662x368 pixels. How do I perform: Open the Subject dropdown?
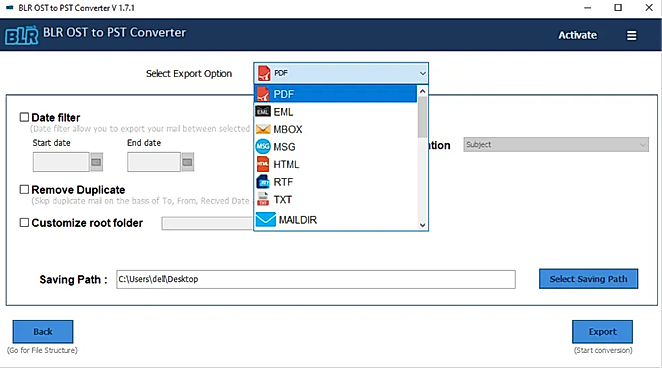556,144
